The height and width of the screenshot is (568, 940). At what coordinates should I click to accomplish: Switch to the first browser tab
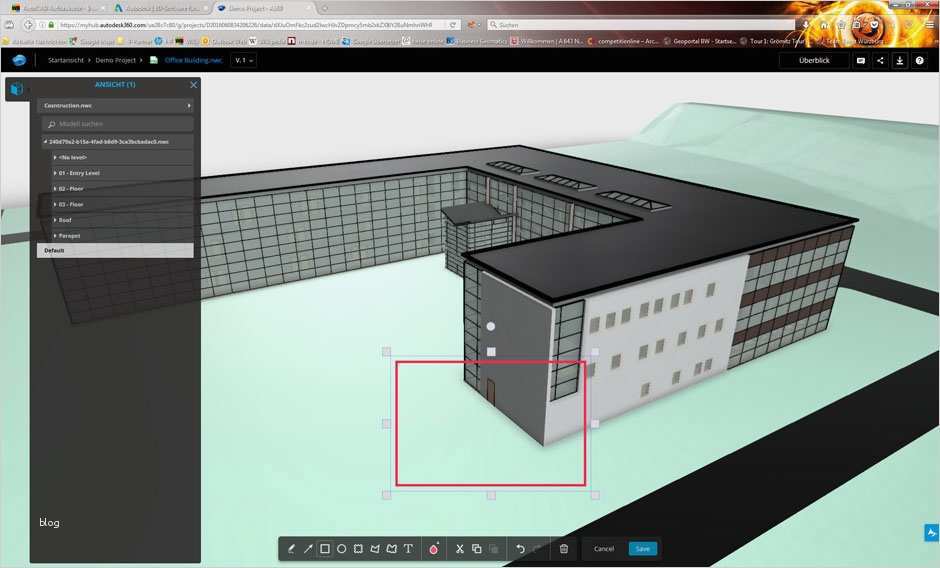pyautogui.click(x=57, y=8)
